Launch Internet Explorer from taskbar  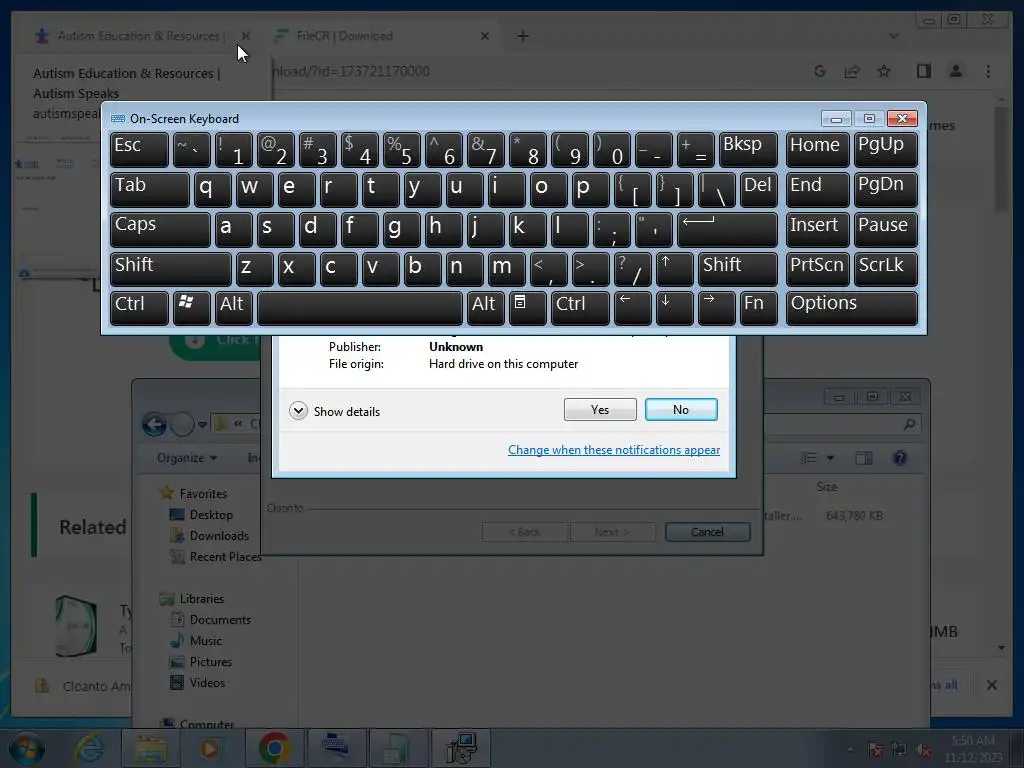89,748
